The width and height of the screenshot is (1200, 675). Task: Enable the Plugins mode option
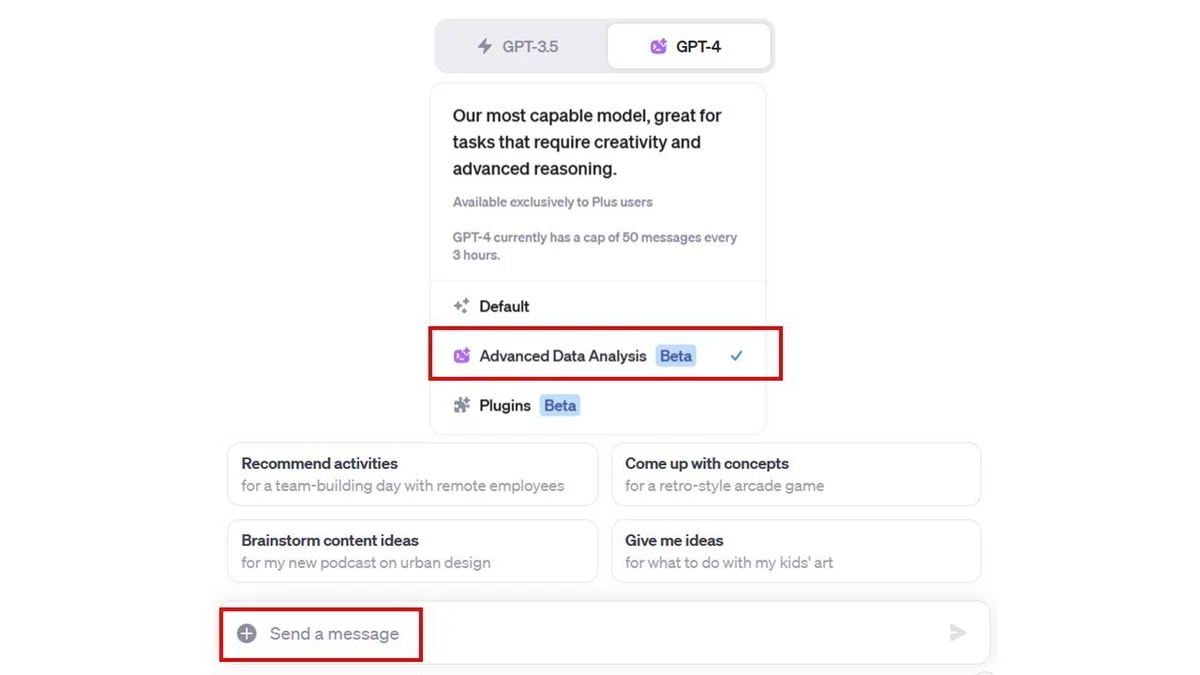598,405
